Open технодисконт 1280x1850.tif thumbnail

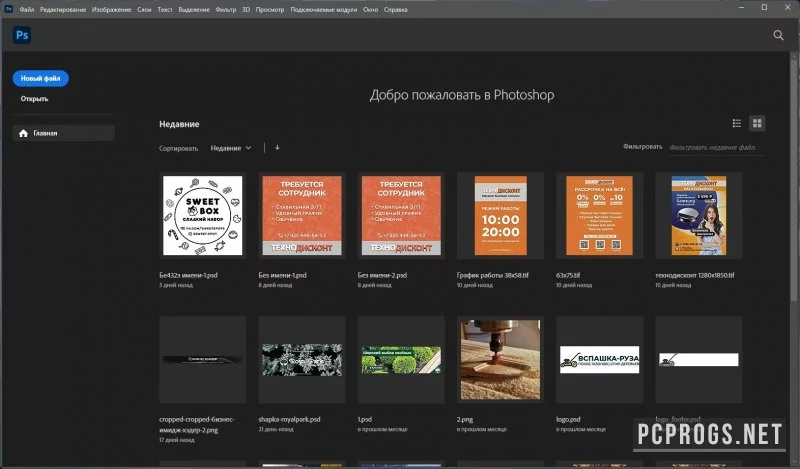pyautogui.click(x=699, y=215)
